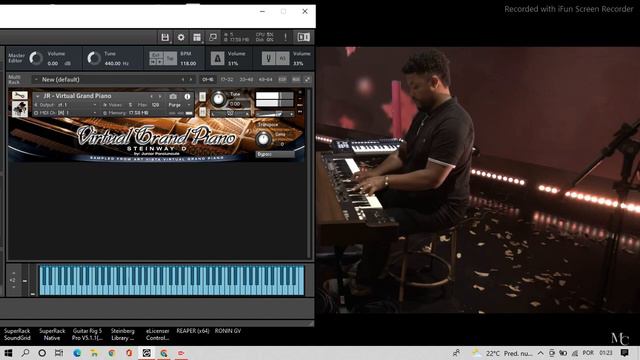The image size is (640, 360).
Task: Go to previous multi arrow
Action: (183, 80)
